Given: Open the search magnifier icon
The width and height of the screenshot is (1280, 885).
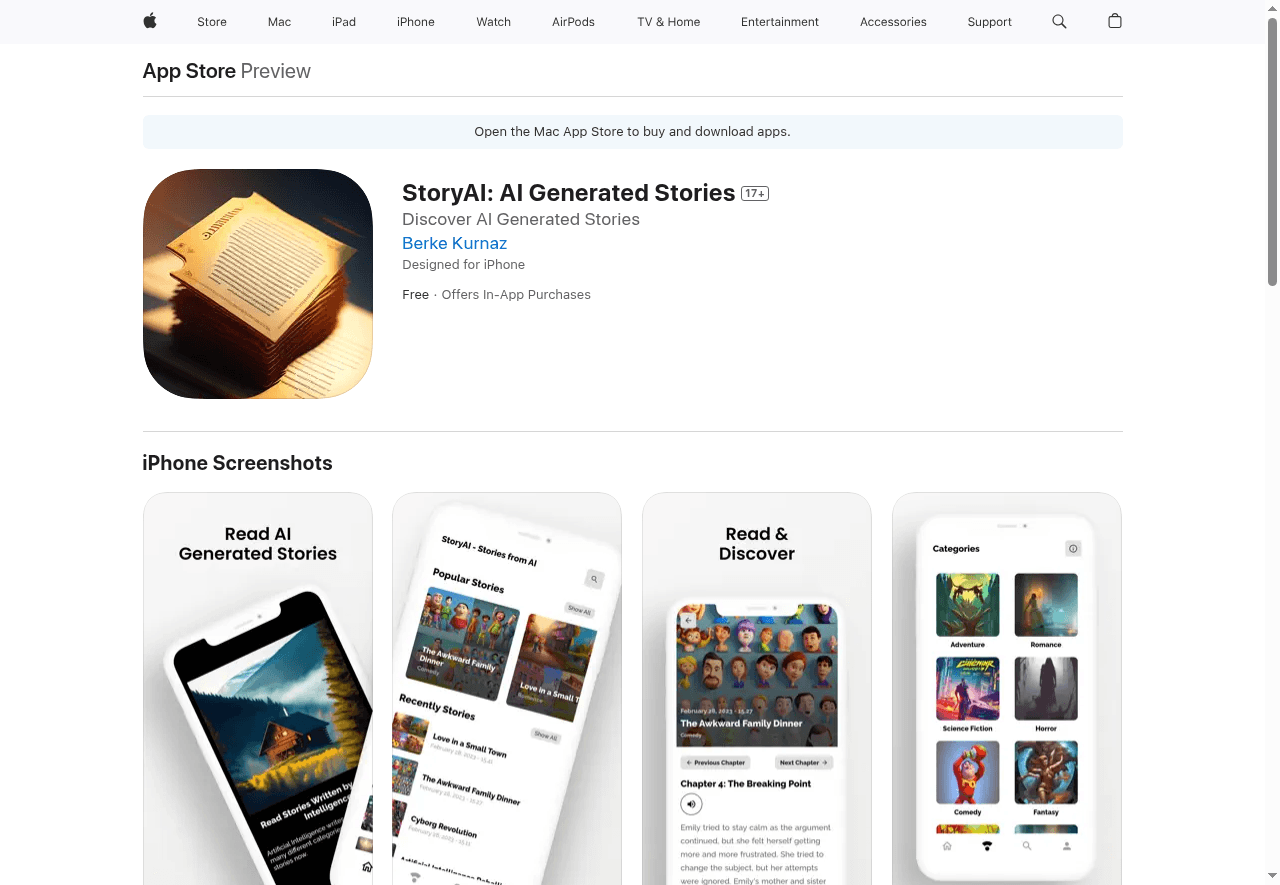Looking at the screenshot, I should point(1059,21).
